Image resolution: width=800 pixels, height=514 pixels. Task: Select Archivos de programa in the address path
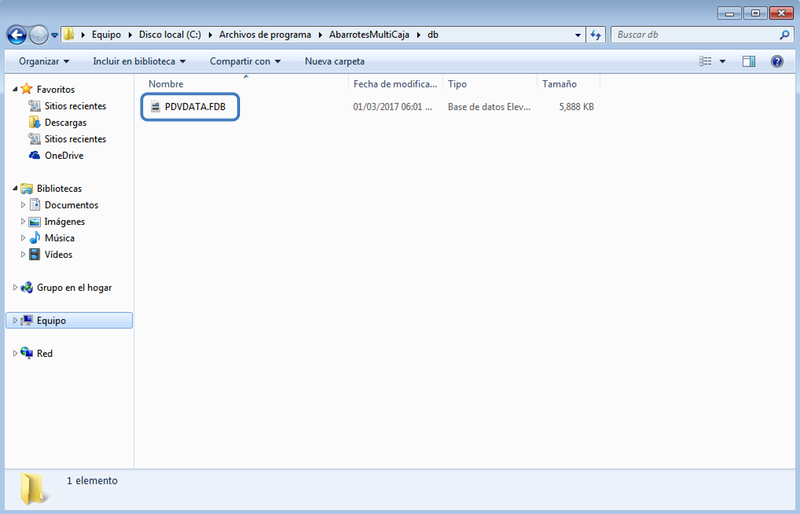[x=265, y=35]
